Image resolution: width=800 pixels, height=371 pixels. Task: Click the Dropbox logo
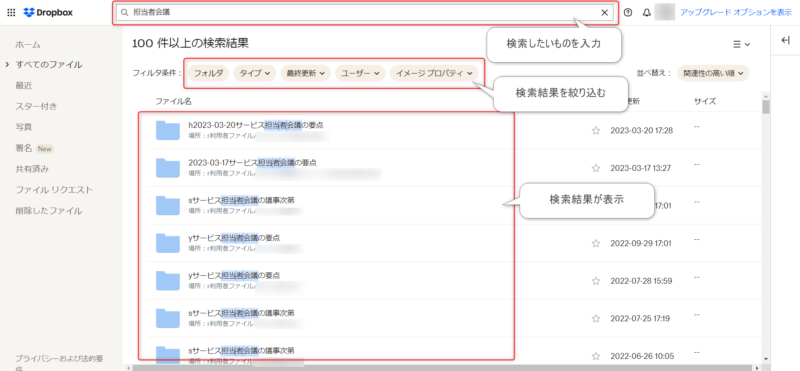pyautogui.click(x=48, y=13)
